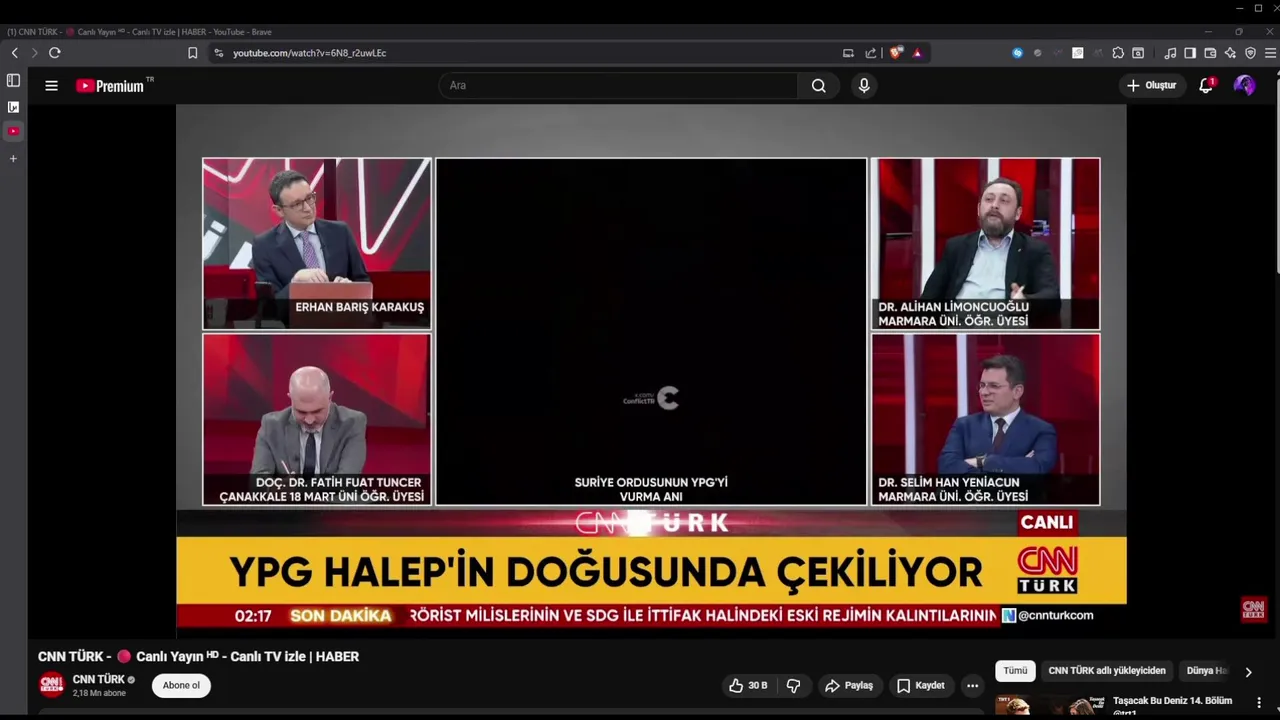Select the YouTube entry in the browser sidebar
1280x720 pixels.
tap(13, 131)
